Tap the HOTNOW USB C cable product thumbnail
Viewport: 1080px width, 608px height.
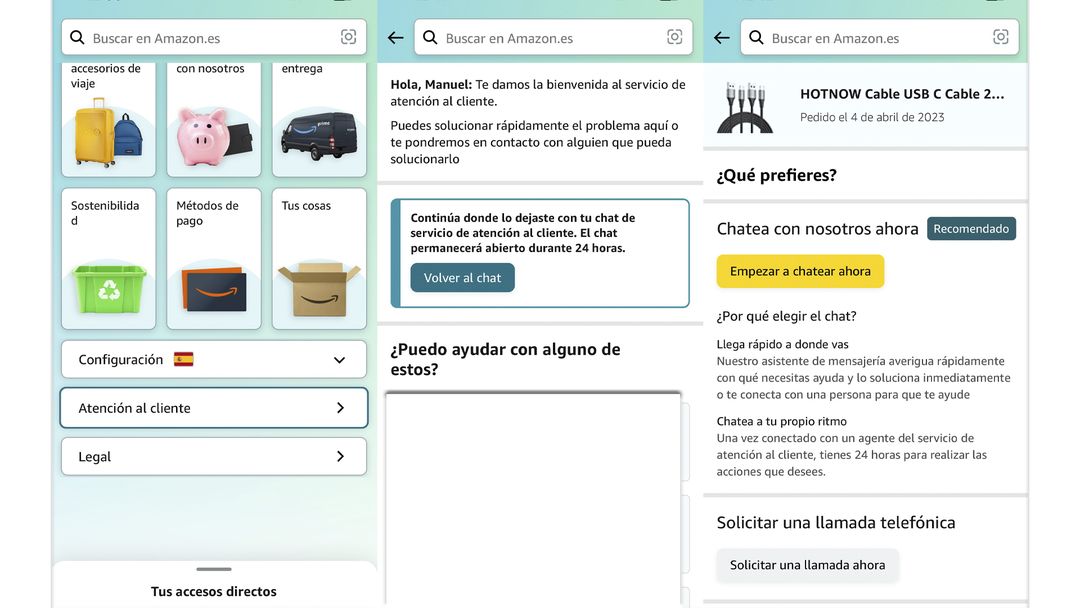(744, 107)
